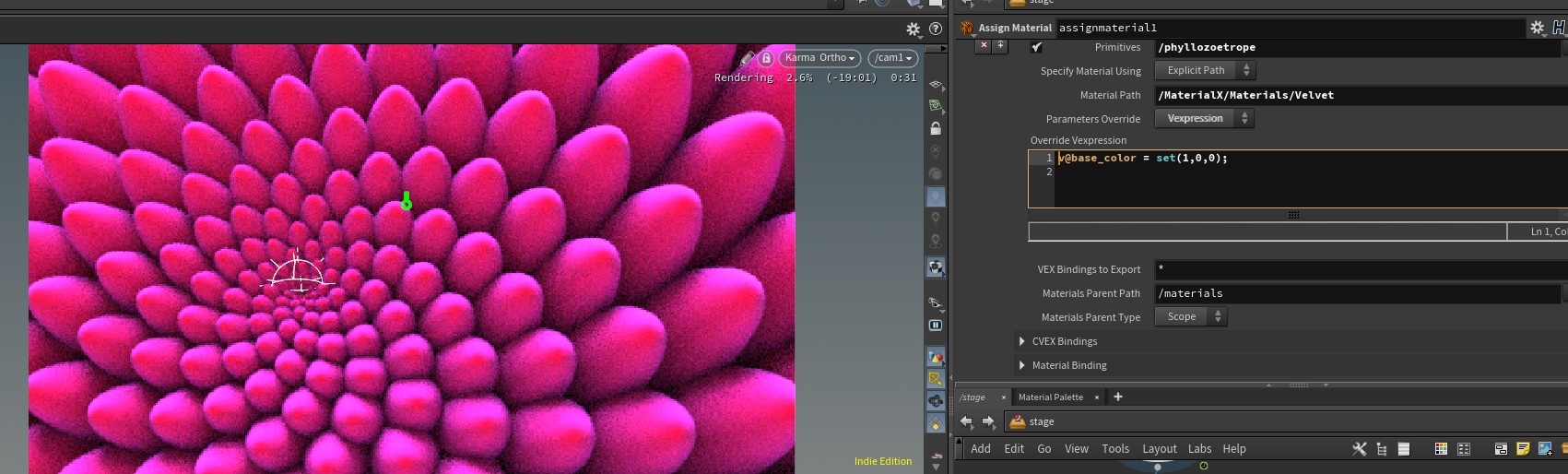Navigate back using the left arrow beside stage
This screenshot has height=474, width=1568.
pyautogui.click(x=966, y=421)
